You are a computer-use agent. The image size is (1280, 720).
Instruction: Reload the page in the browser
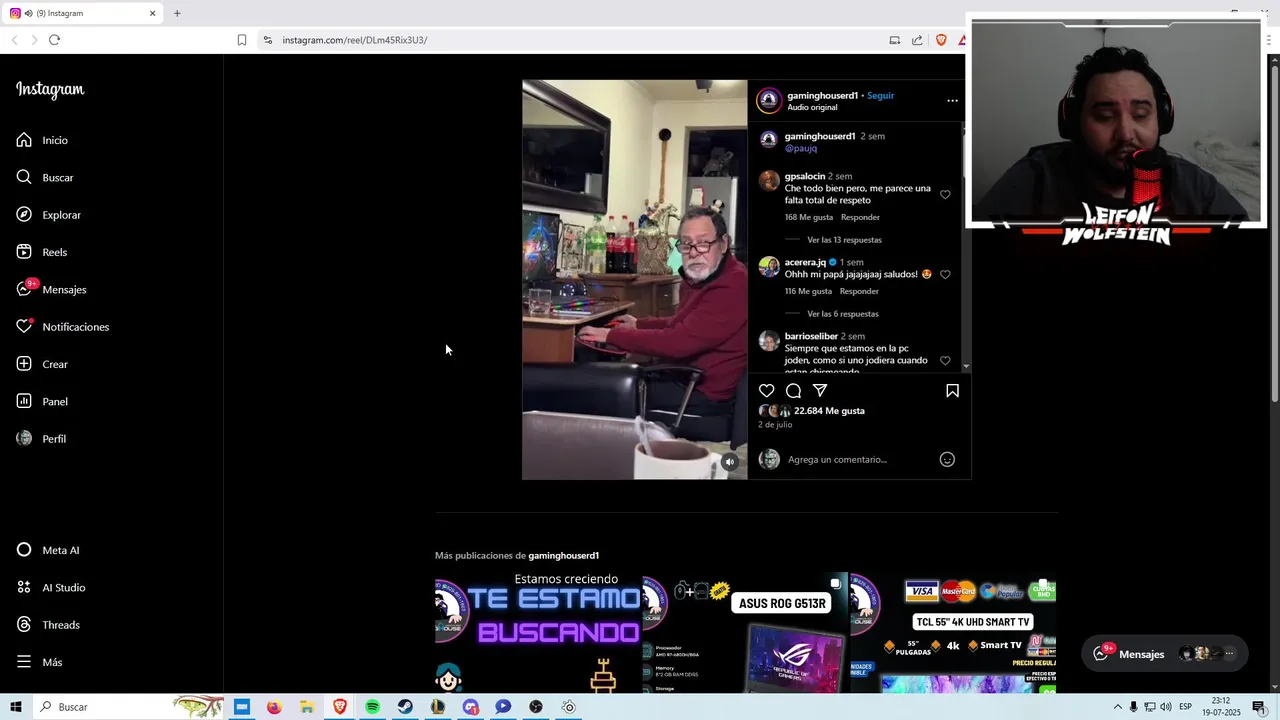pyautogui.click(x=54, y=40)
